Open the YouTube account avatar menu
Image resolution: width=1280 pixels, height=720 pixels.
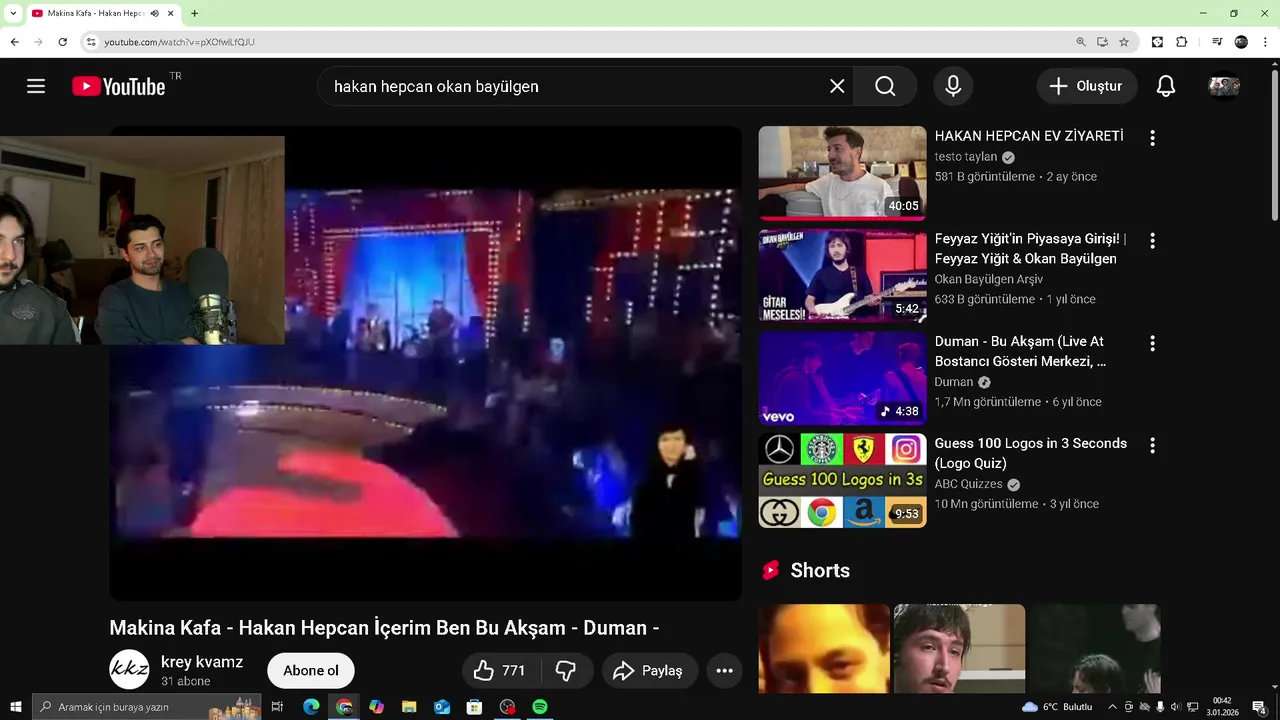pos(1224,86)
